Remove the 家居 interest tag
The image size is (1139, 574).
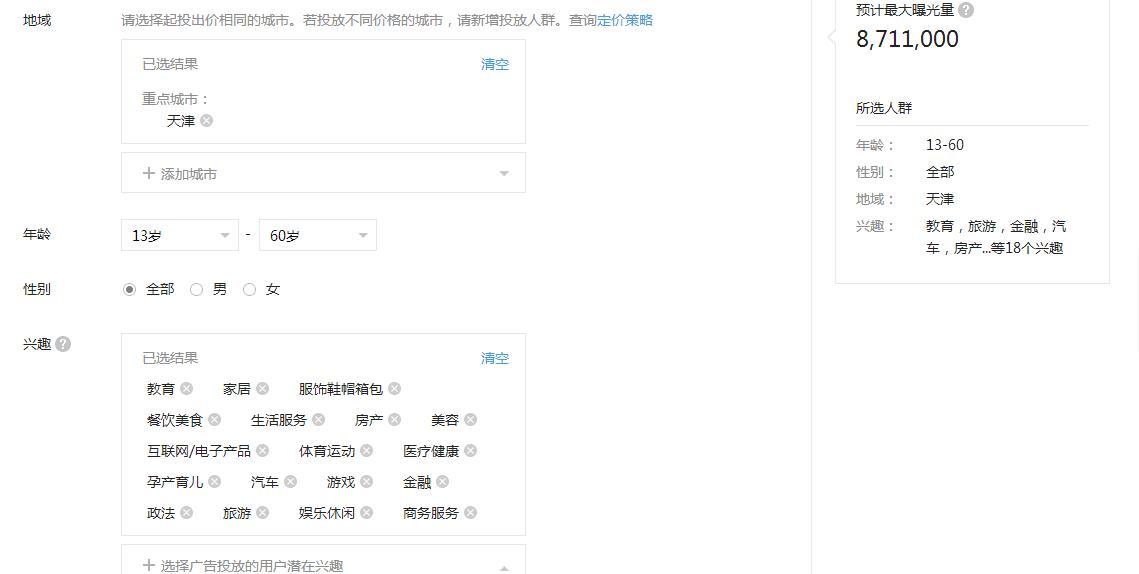point(262,389)
